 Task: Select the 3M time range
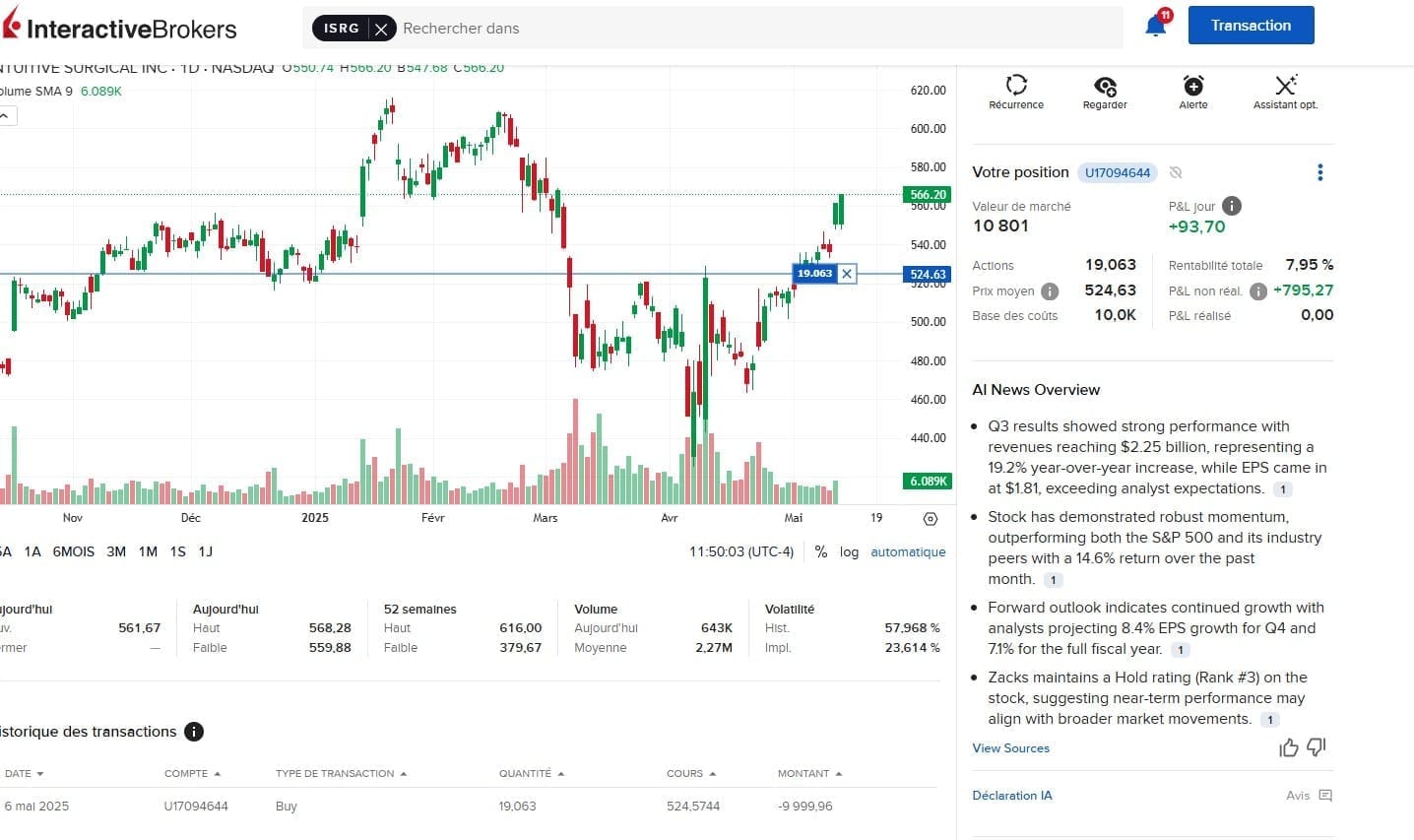click(116, 551)
